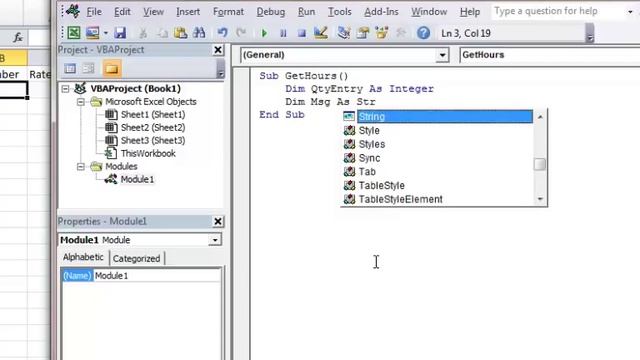Switch to the Categorized properties tab

[x=136, y=258]
